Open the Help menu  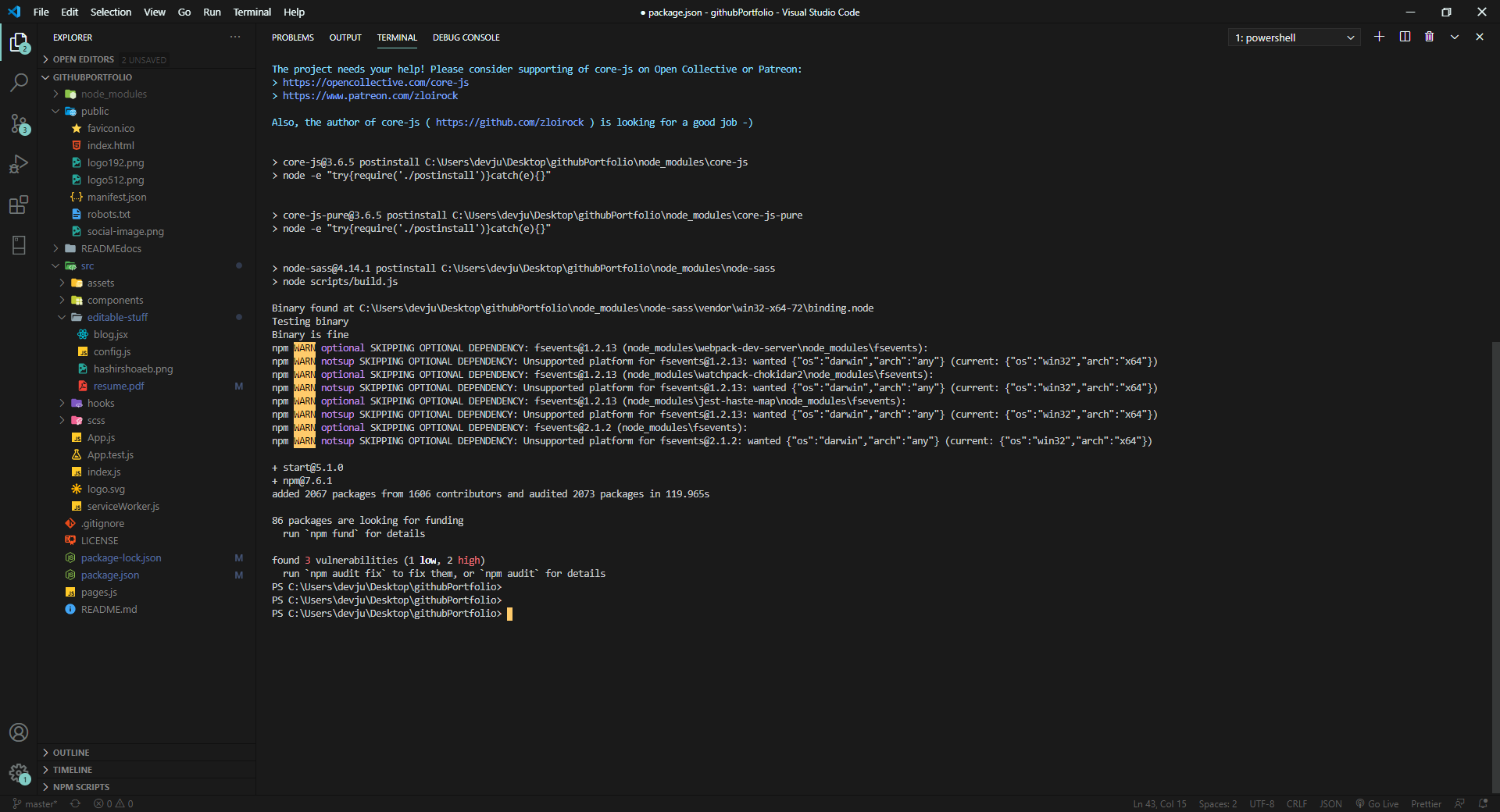click(x=294, y=12)
